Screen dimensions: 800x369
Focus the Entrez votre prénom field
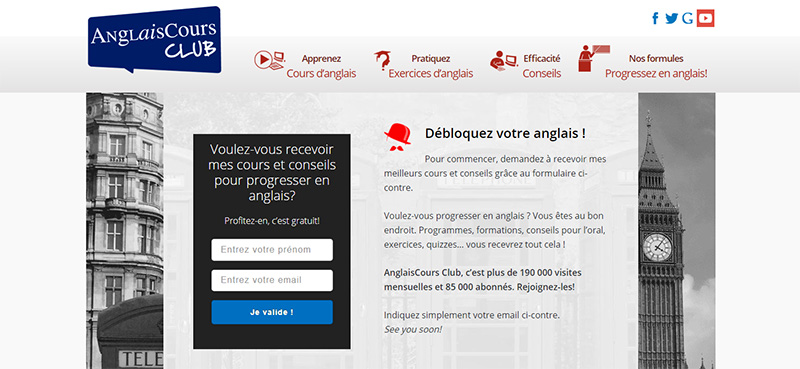click(x=272, y=250)
